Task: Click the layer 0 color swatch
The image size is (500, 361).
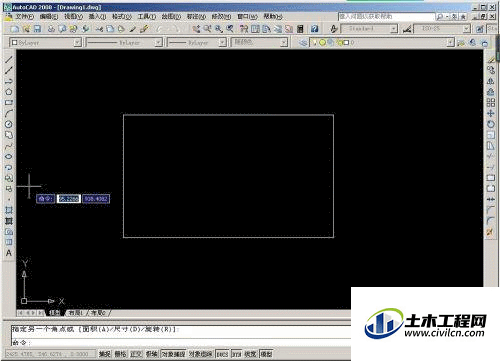Action: coord(346,43)
